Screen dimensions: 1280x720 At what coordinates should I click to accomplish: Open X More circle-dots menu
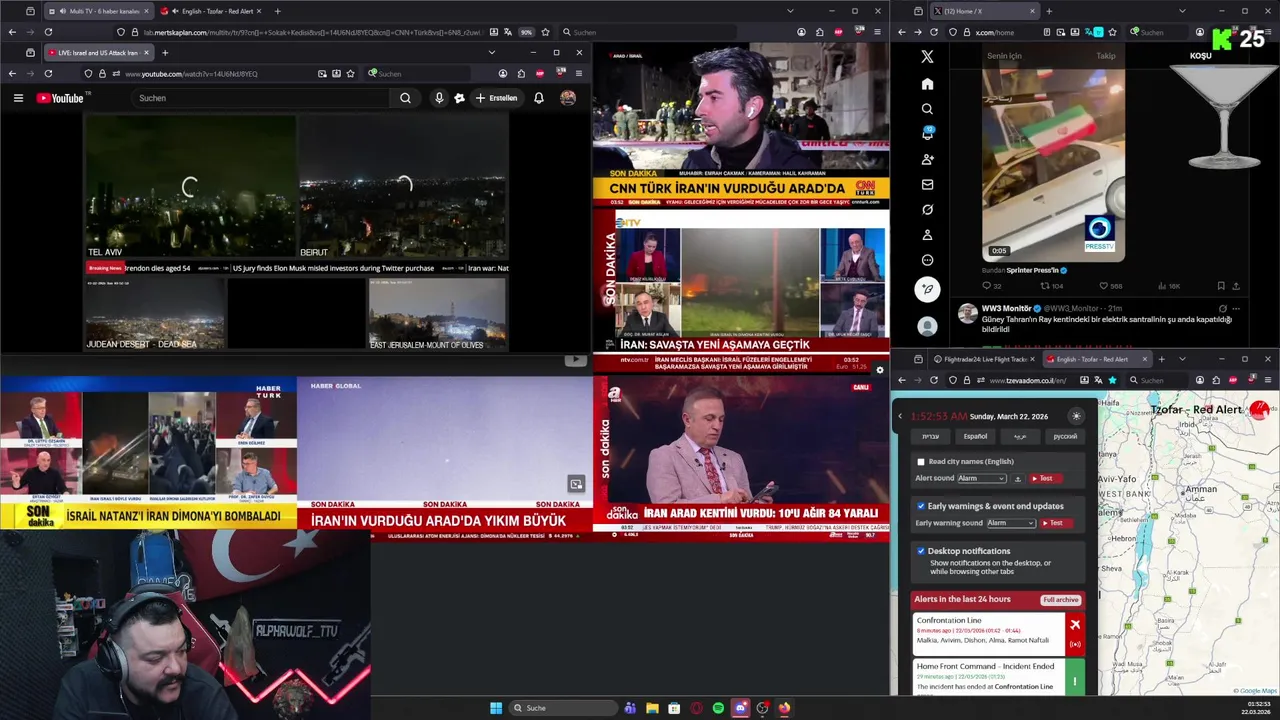[927, 260]
